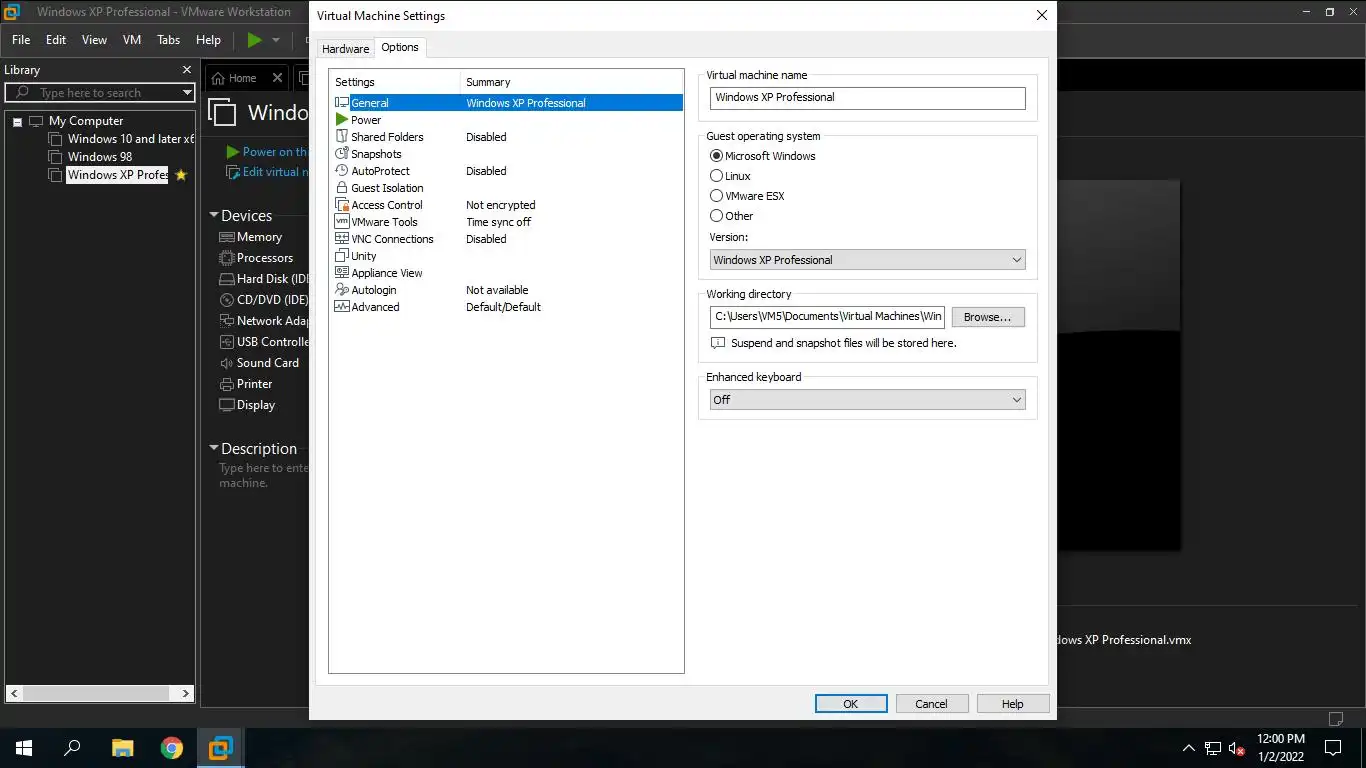Select Windows 10 and later x64 in Library

(x=130, y=139)
